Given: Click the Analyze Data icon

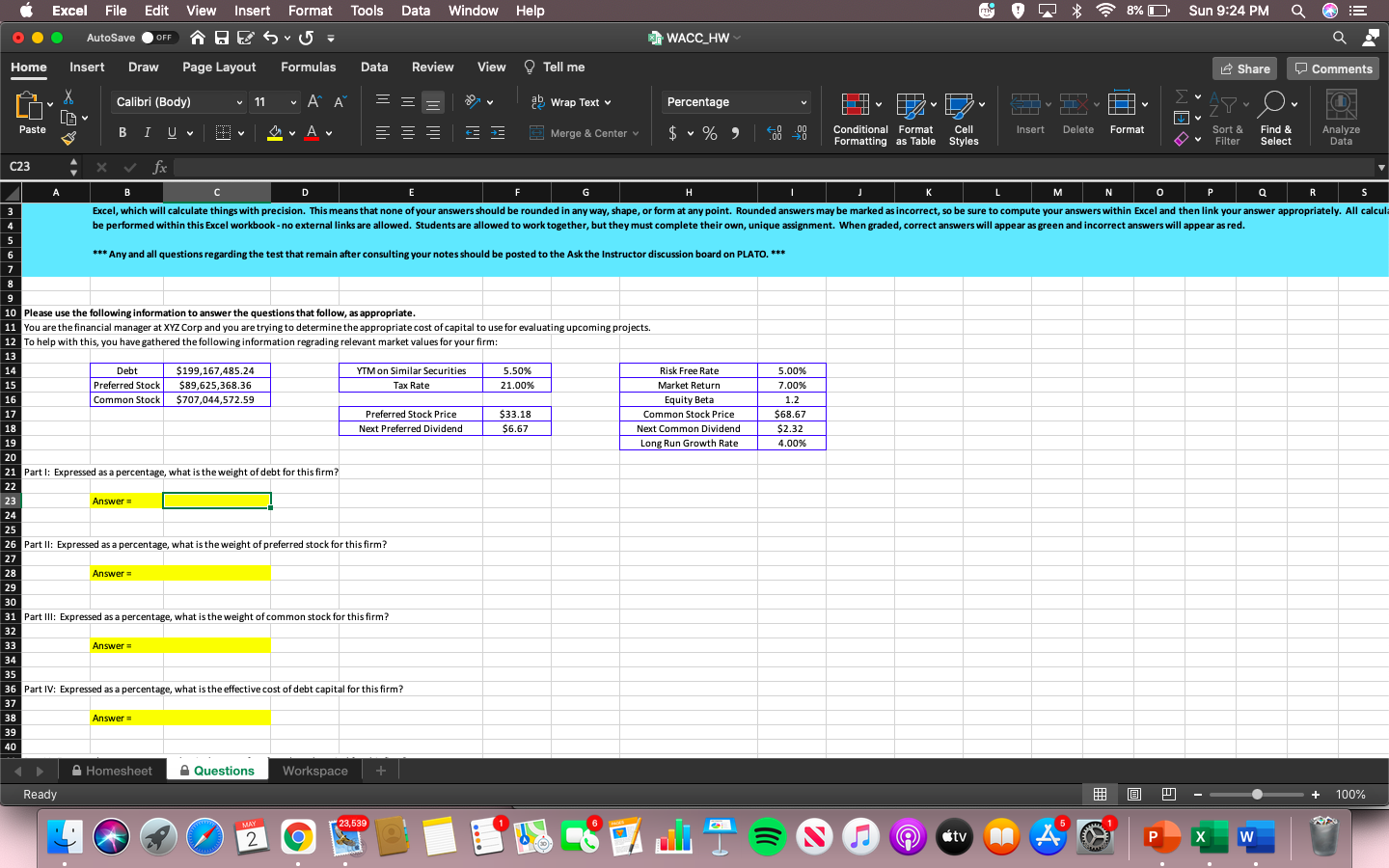Looking at the screenshot, I should (x=1341, y=116).
